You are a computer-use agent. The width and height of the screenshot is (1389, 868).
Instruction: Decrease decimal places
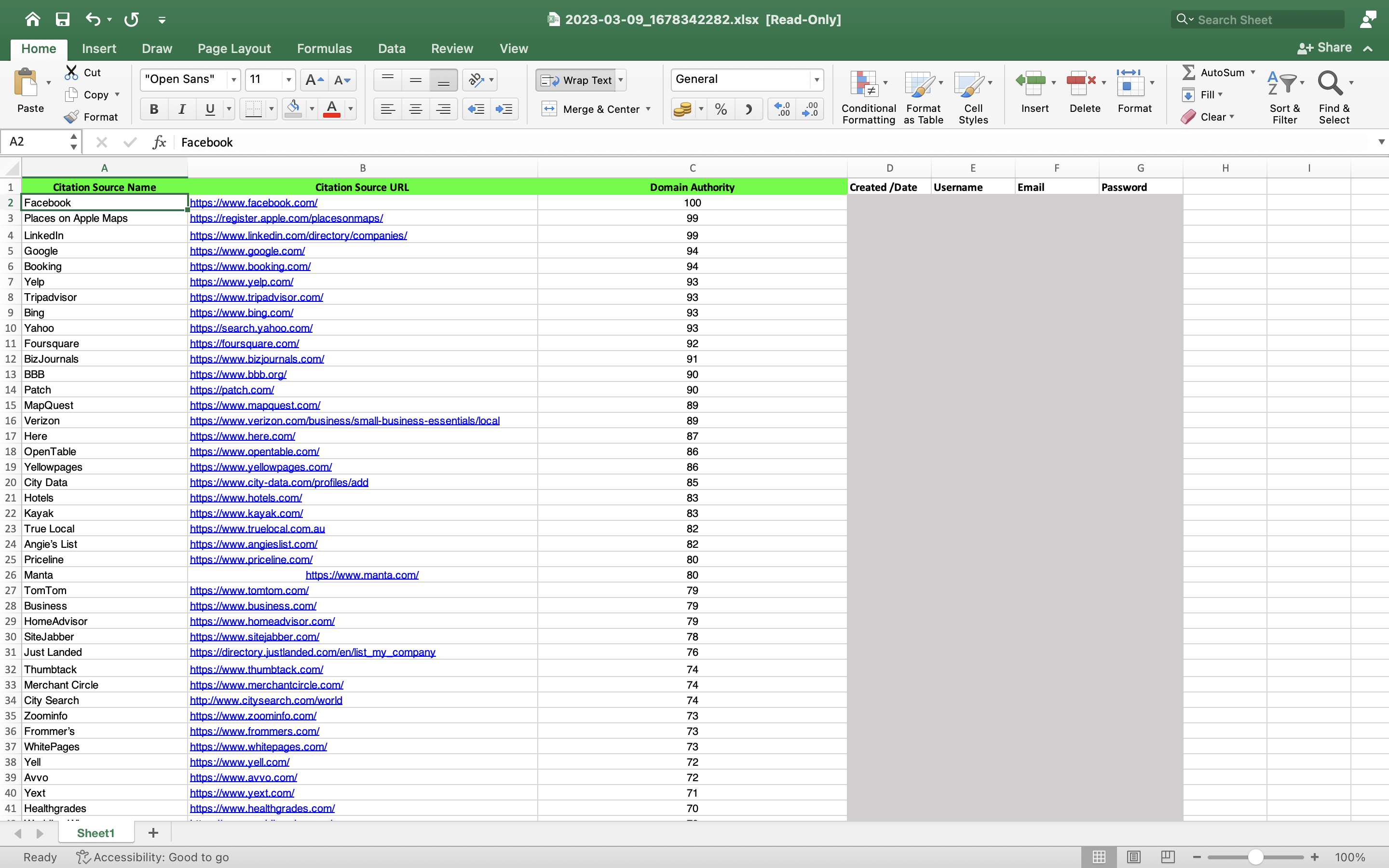tap(810, 109)
